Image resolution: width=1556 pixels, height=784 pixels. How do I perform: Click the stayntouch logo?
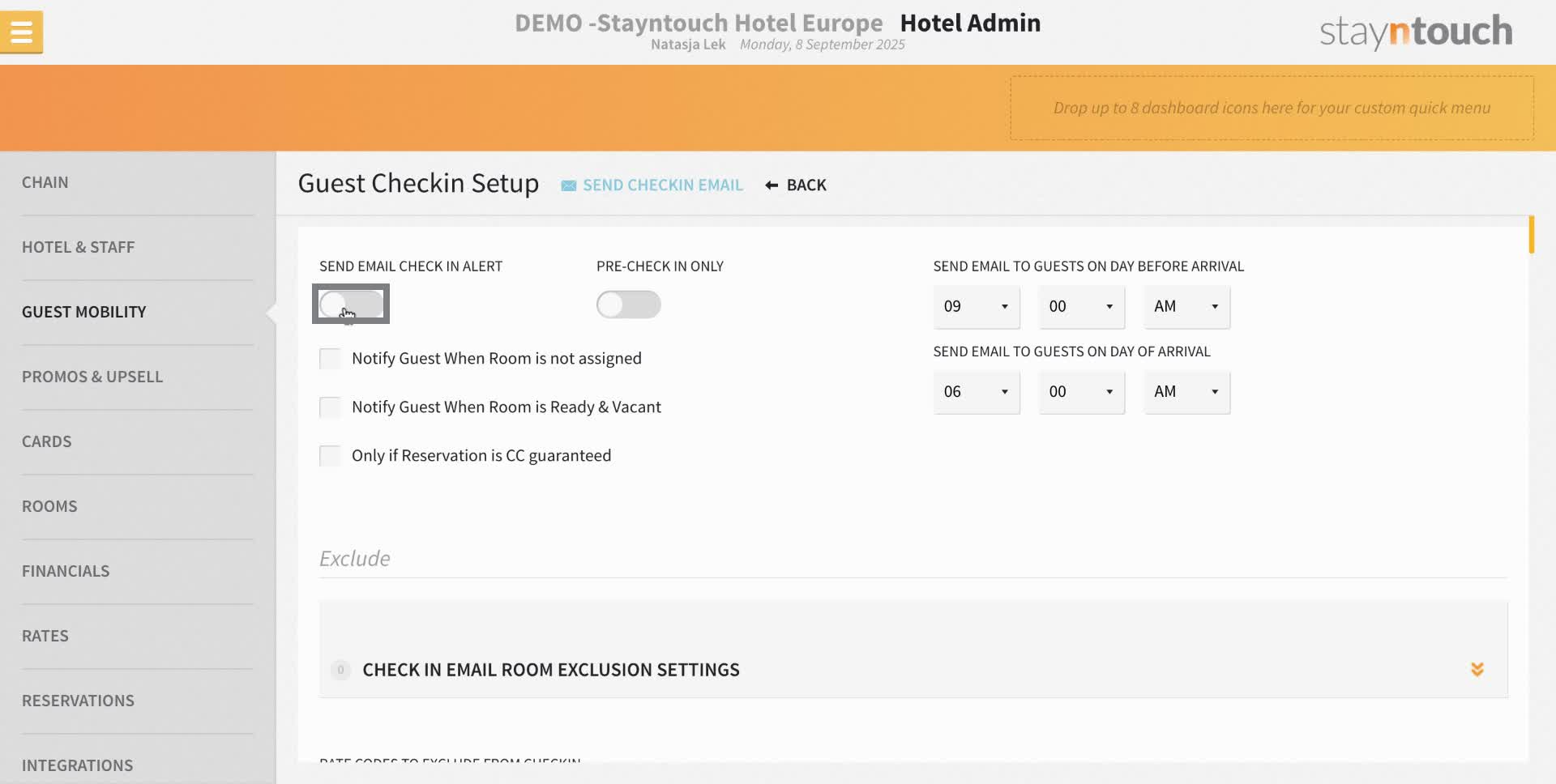tap(1414, 31)
